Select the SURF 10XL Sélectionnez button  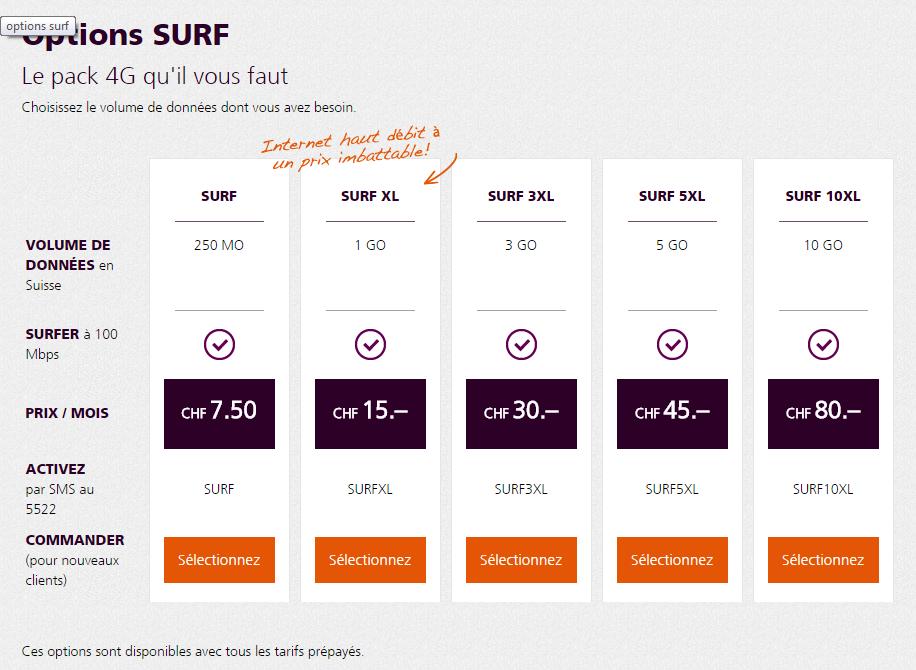coord(823,560)
